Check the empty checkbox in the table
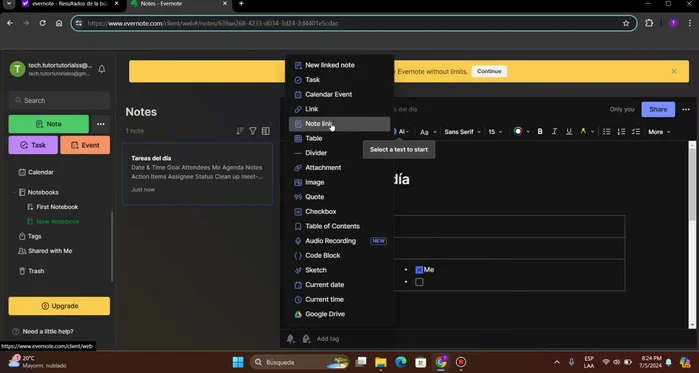699x373 pixels. point(419,282)
